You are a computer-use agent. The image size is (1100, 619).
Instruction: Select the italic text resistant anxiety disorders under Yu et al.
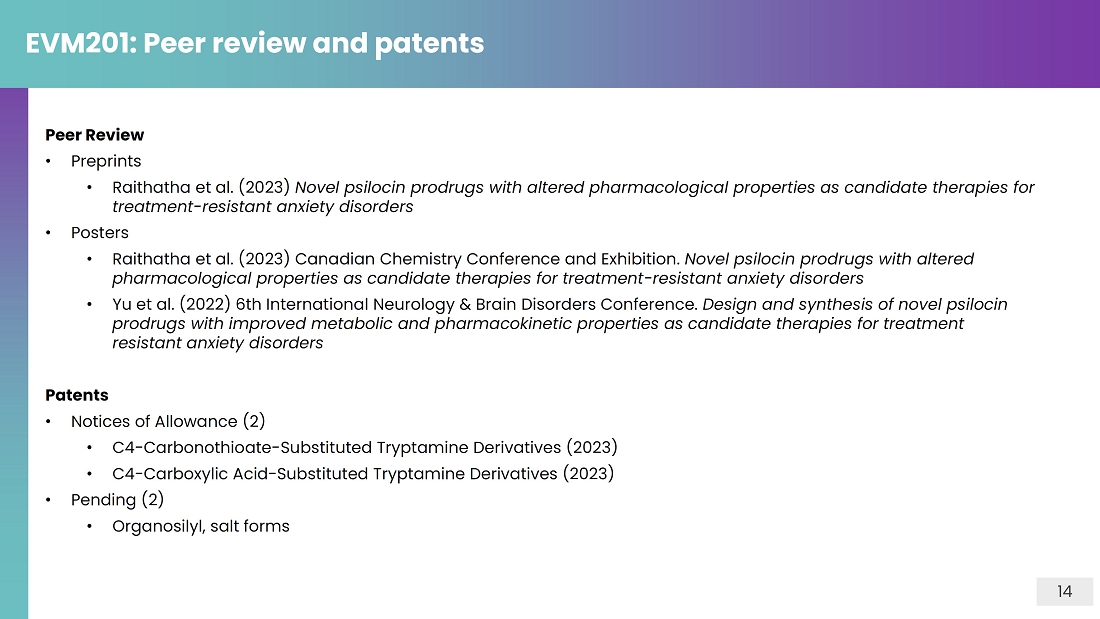[x=217, y=343]
